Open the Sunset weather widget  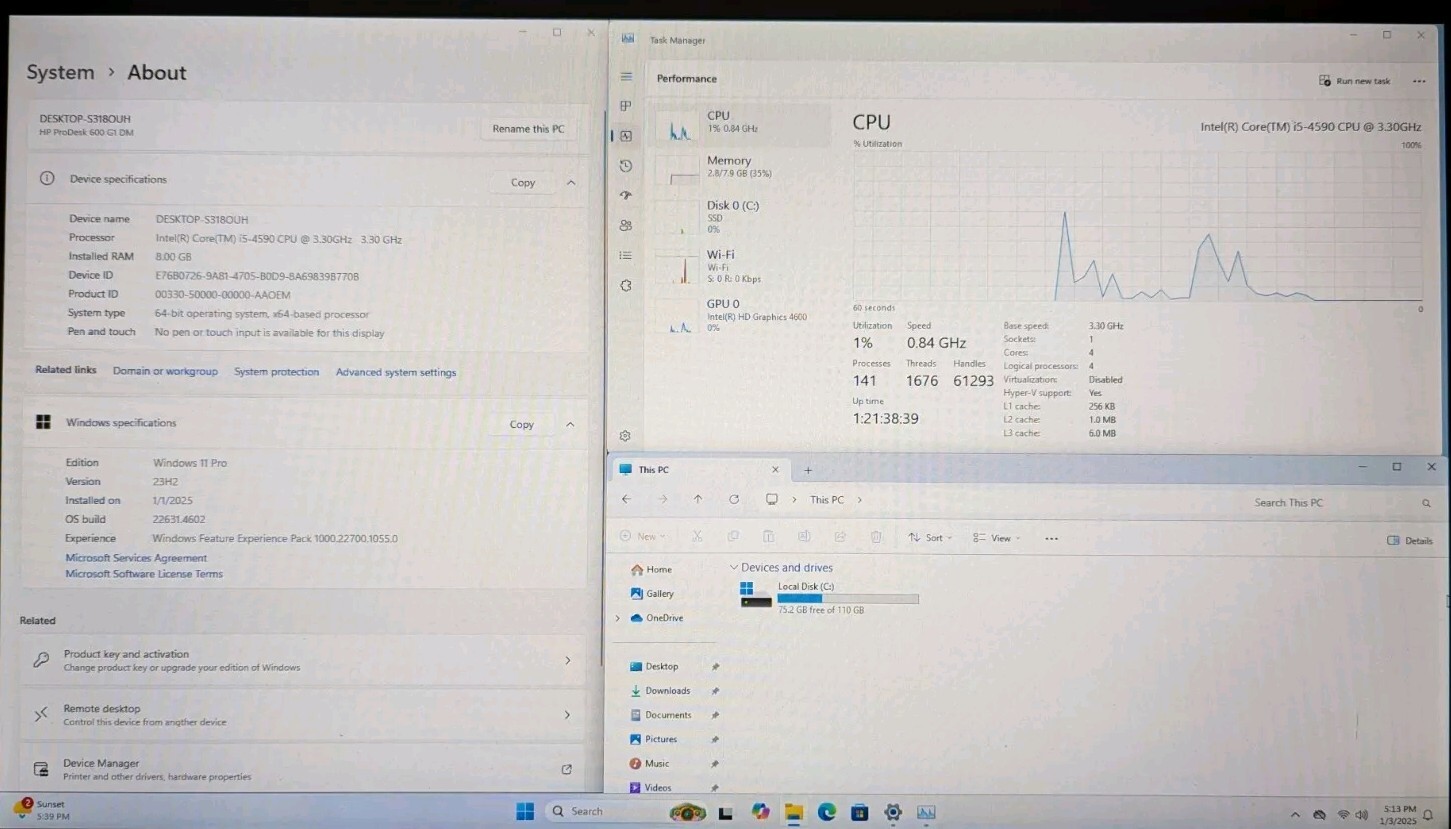pyautogui.click(x=42, y=810)
